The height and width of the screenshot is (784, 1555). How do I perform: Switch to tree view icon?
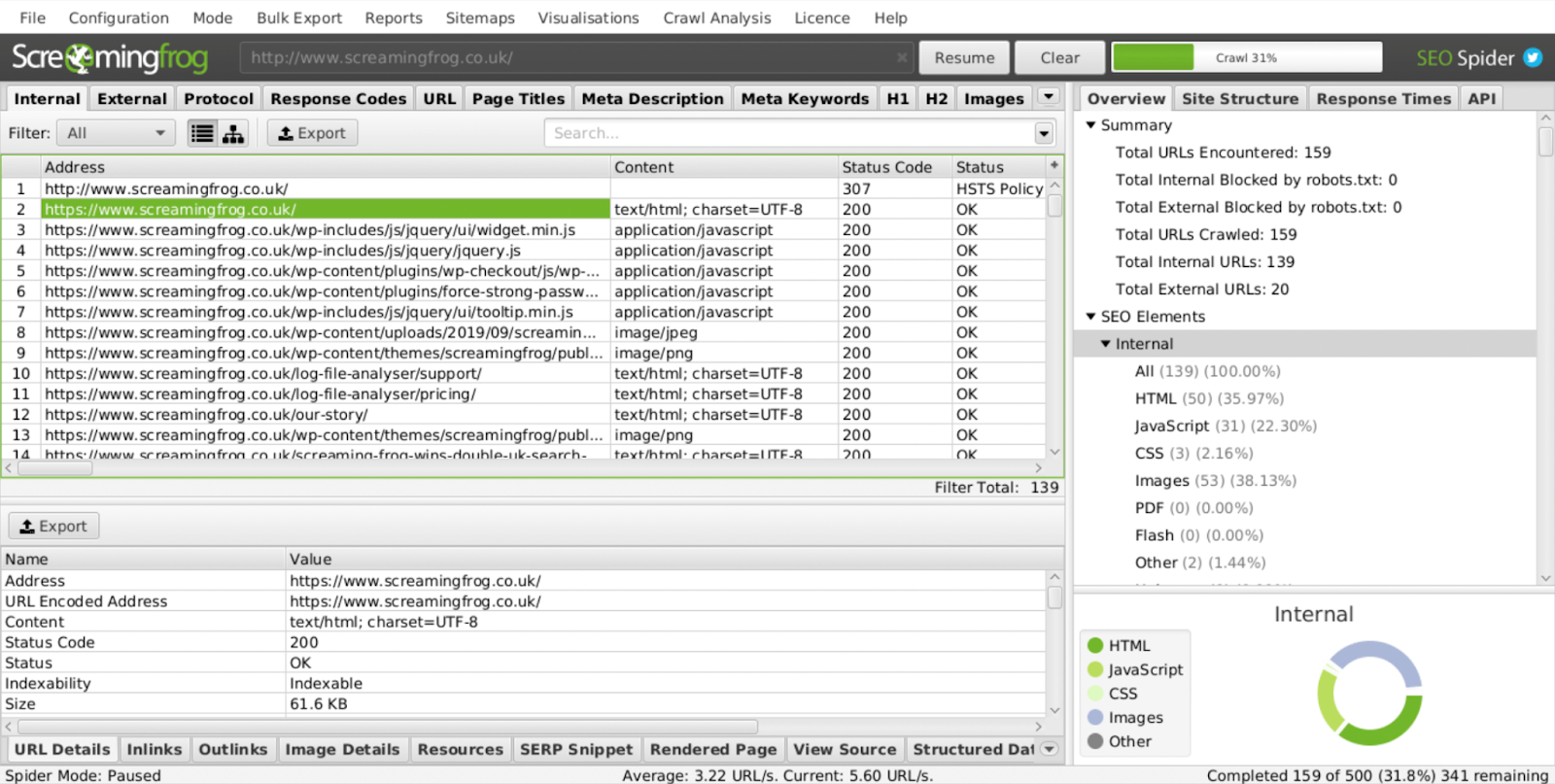click(x=233, y=133)
